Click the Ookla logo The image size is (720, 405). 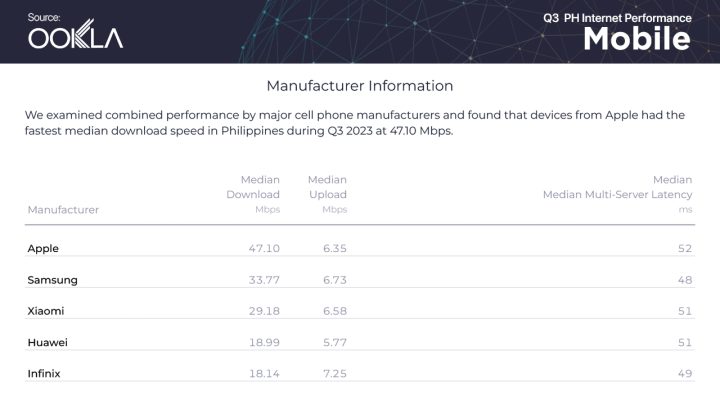pyautogui.click(x=76, y=35)
